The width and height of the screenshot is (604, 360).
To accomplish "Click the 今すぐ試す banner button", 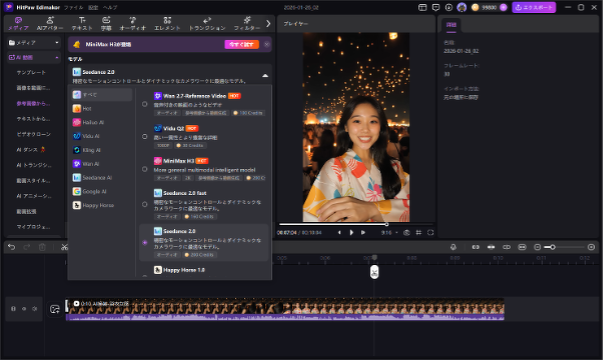I will tap(242, 44).
